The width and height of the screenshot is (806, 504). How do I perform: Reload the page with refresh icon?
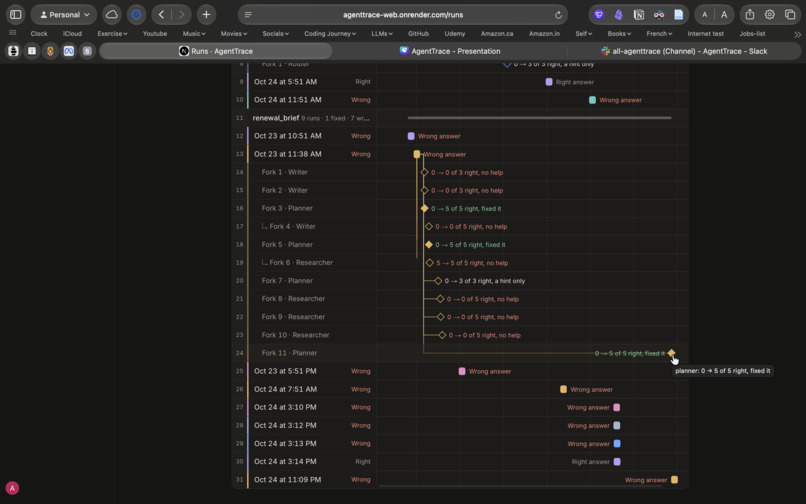click(x=558, y=15)
